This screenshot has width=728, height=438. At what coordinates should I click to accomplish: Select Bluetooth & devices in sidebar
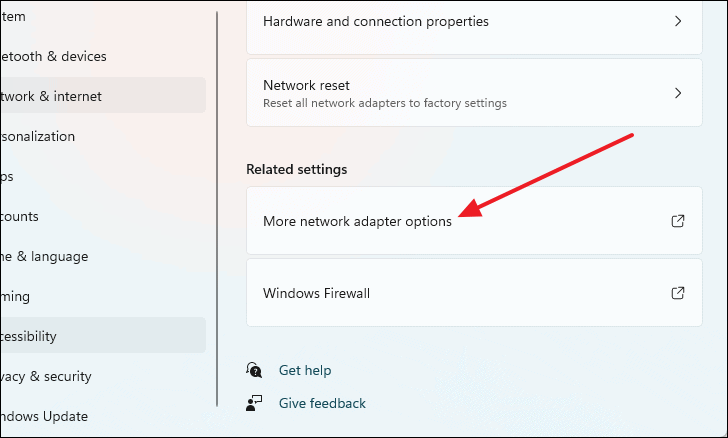(x=103, y=56)
